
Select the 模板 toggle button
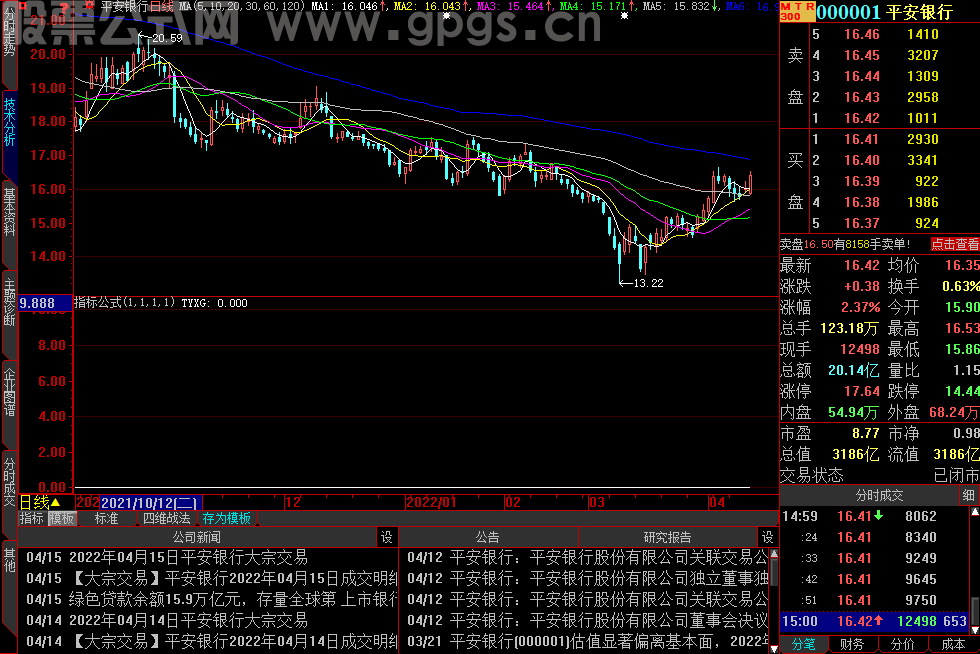coord(62,518)
